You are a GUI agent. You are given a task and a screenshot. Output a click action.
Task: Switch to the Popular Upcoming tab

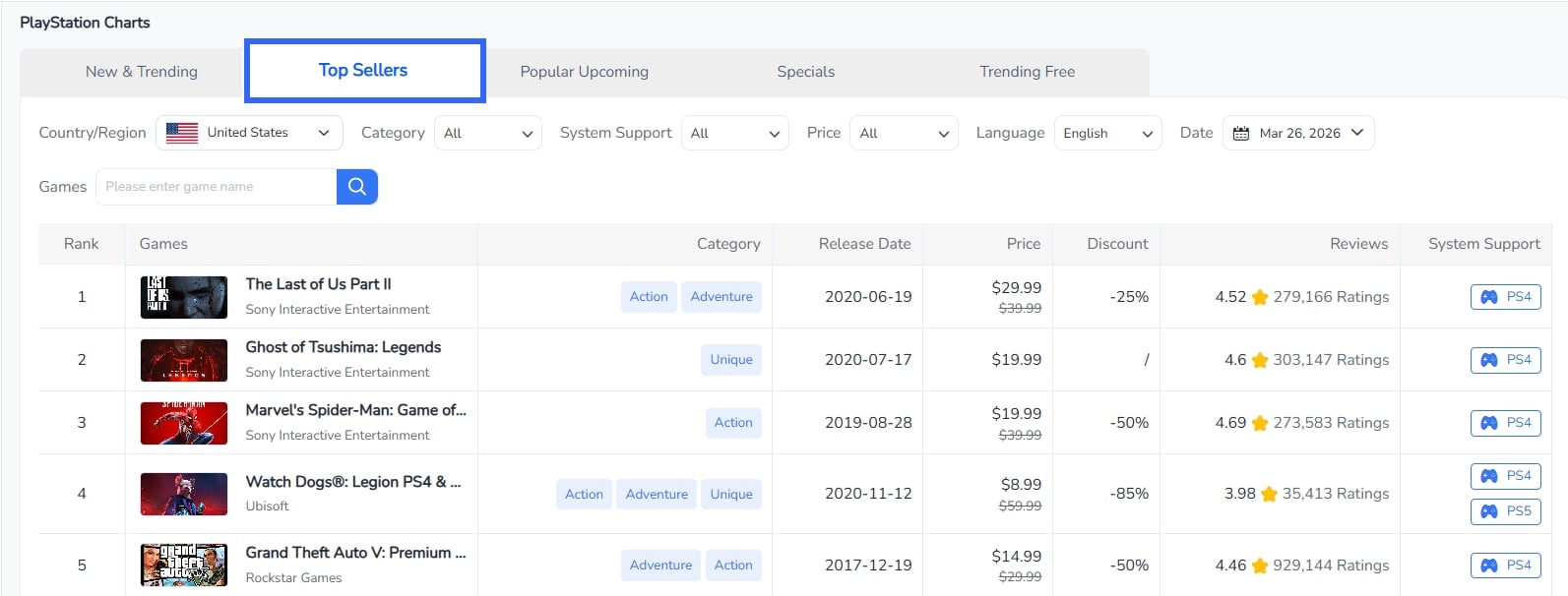coord(584,72)
